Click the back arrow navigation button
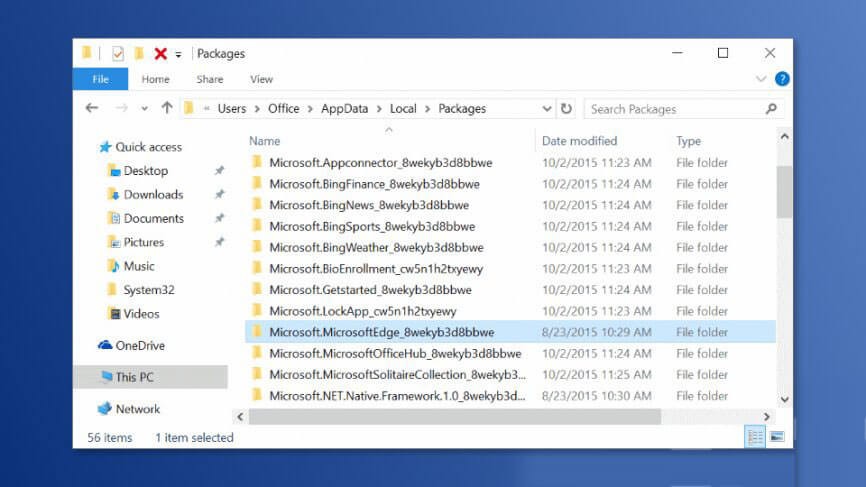The height and width of the screenshot is (487, 866). 92,108
